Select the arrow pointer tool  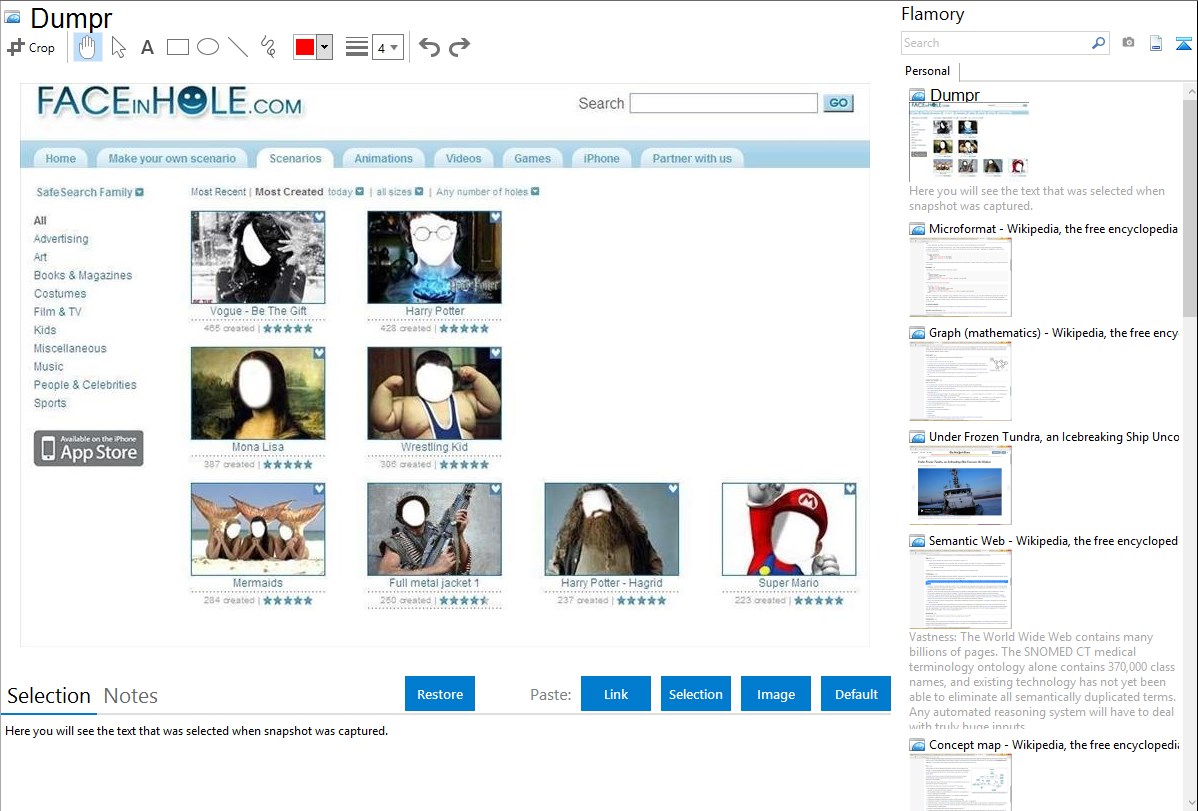click(x=118, y=47)
